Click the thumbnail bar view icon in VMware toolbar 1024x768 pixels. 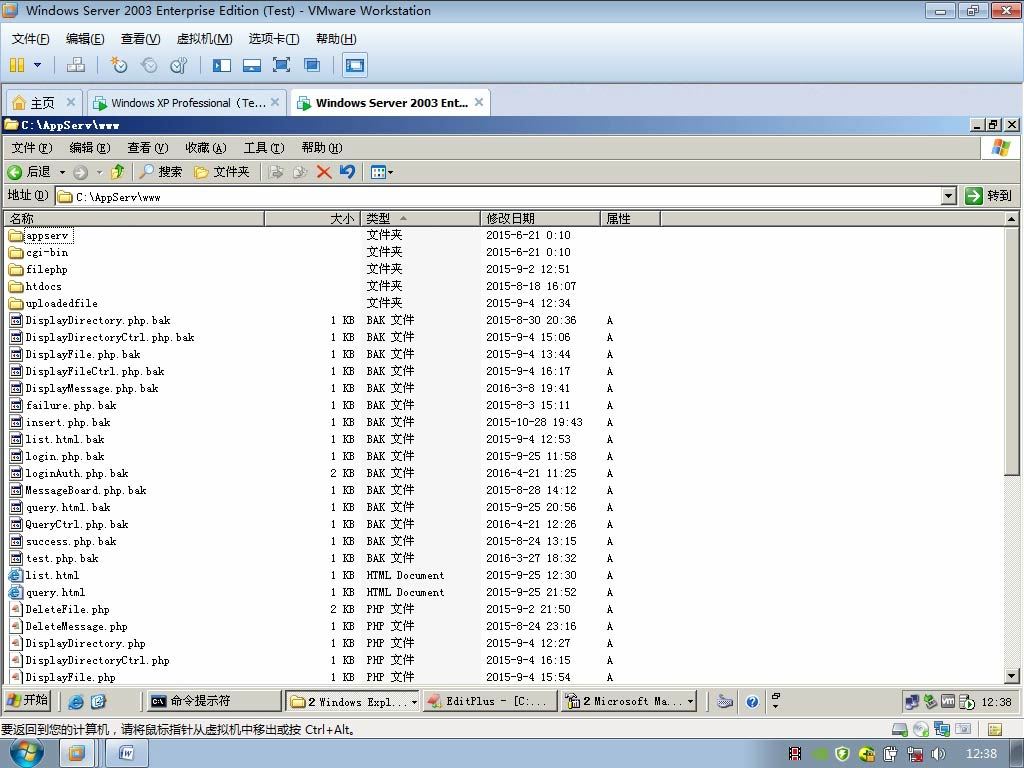point(251,65)
